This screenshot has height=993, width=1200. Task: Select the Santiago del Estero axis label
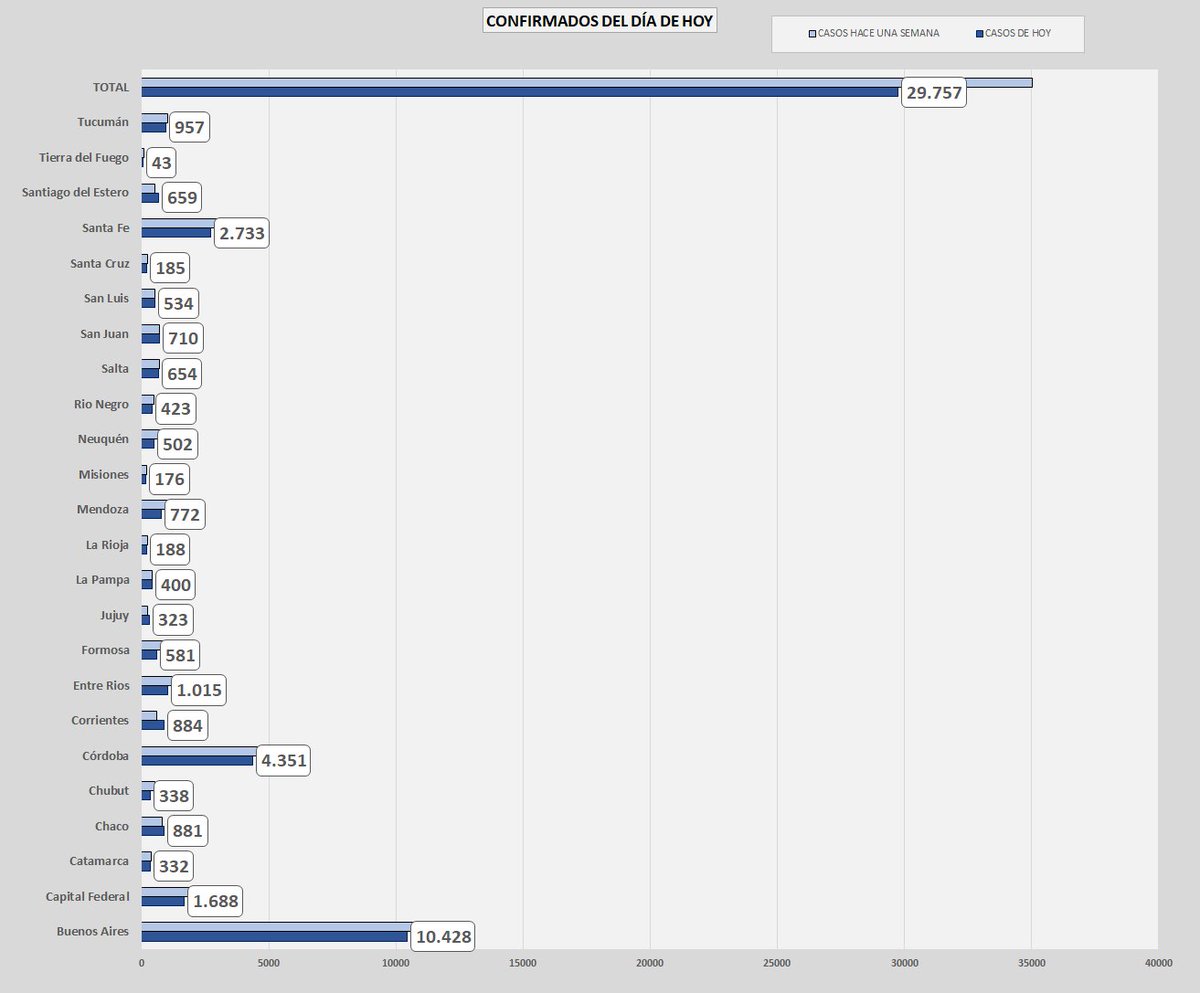click(76, 193)
